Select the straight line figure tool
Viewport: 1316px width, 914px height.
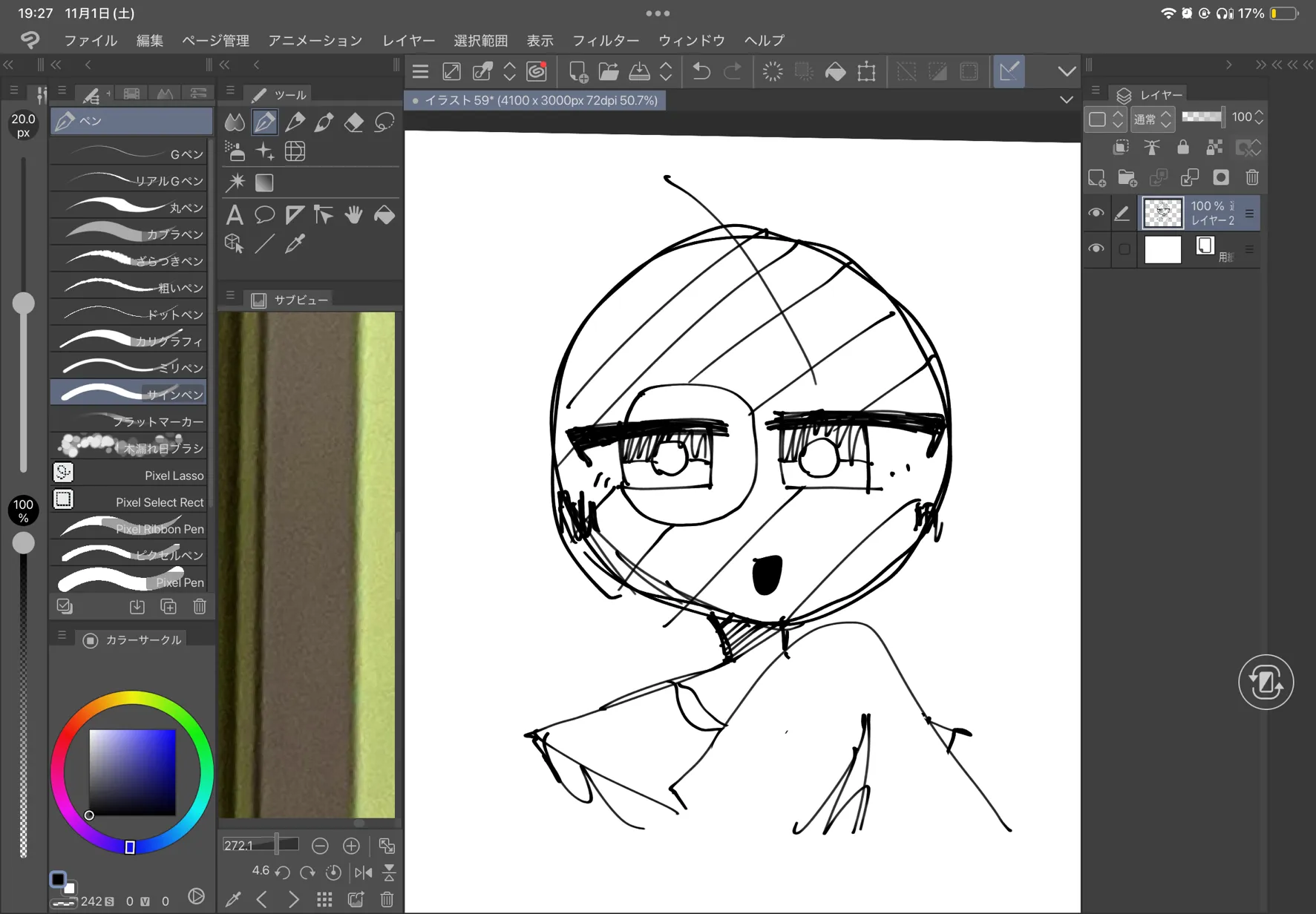click(264, 243)
